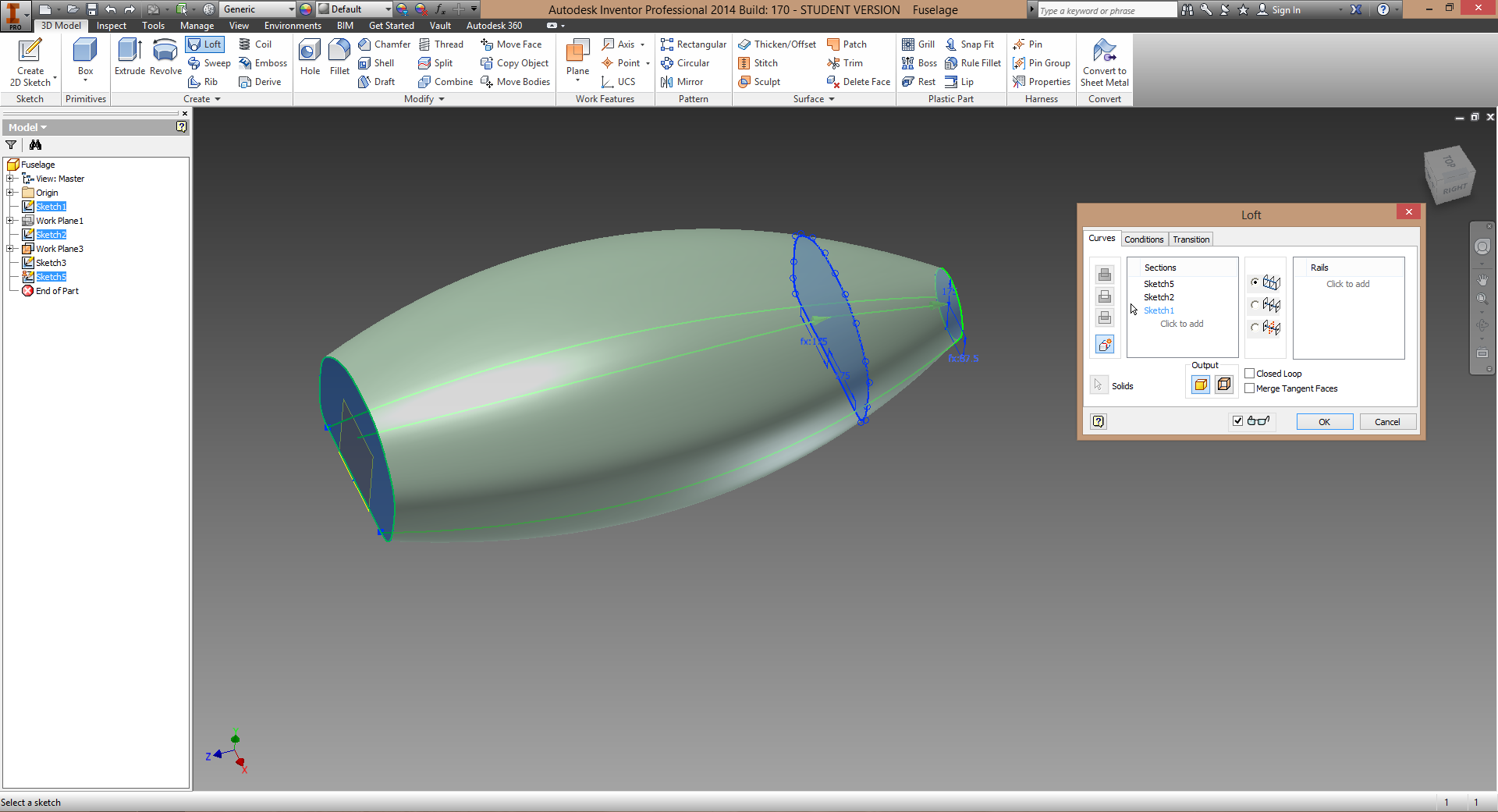Image resolution: width=1498 pixels, height=812 pixels.
Task: Select the Stitch surface tool
Action: coord(760,63)
